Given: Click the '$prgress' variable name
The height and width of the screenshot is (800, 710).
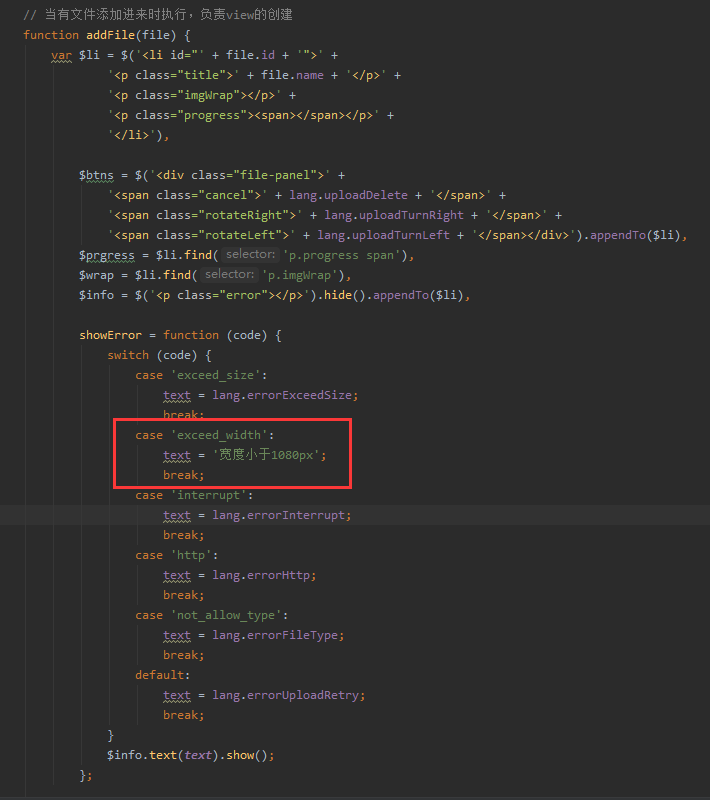Looking at the screenshot, I should 107,255.
